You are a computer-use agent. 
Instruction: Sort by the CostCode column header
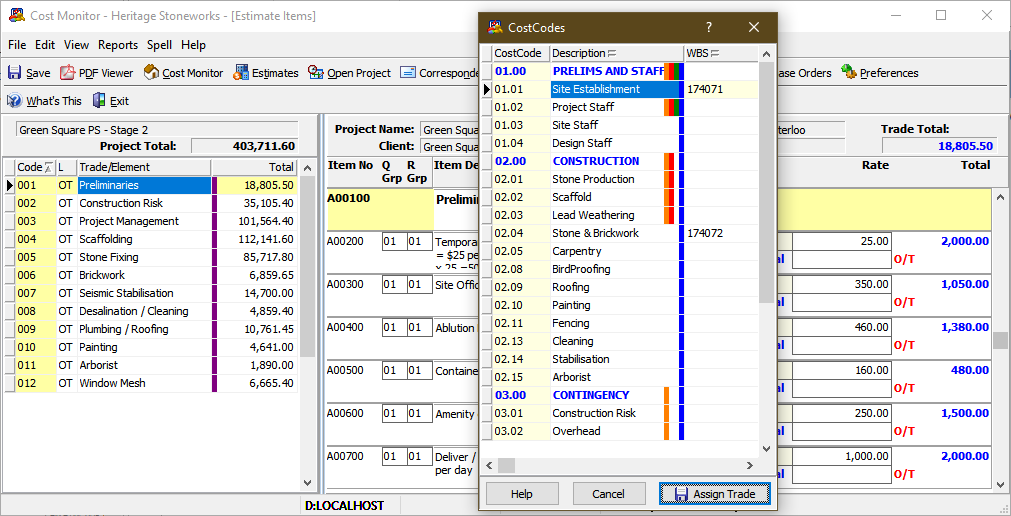click(521, 53)
